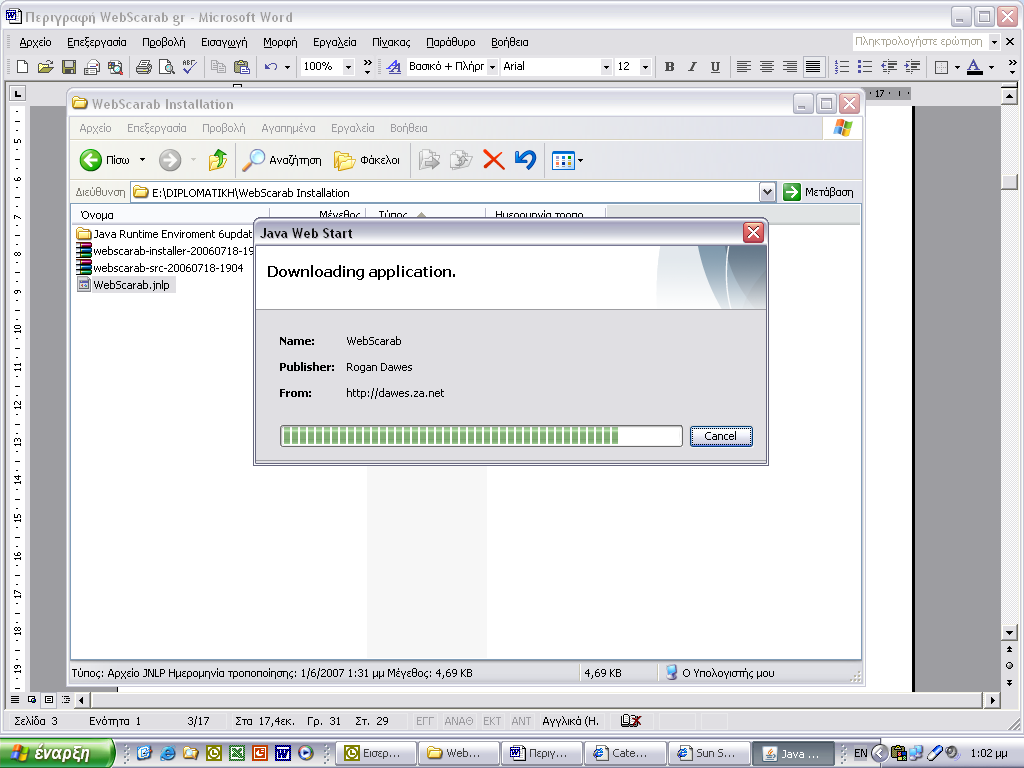Apply font color with the A icon
1024x768 pixels.
[974, 67]
